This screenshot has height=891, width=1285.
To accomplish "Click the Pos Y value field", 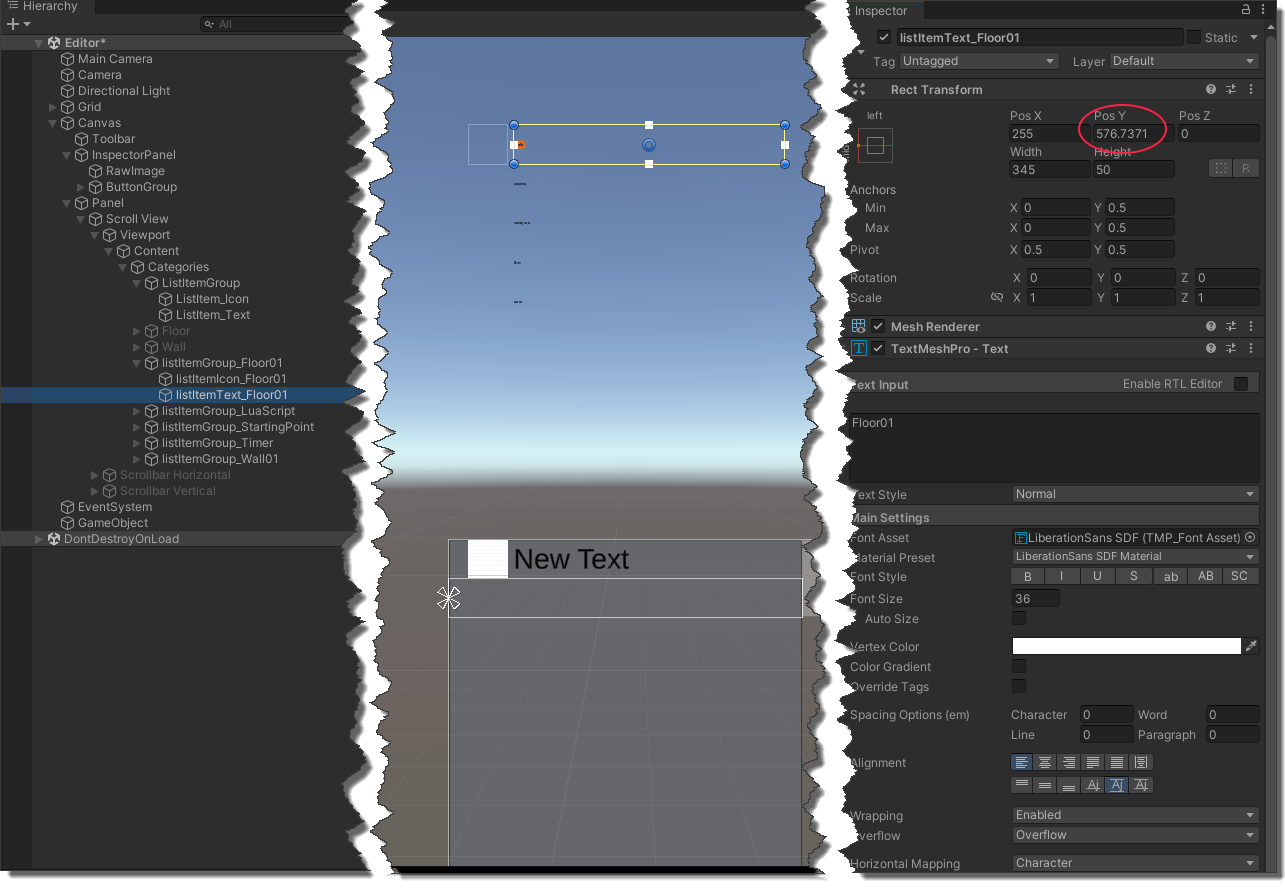I will 1133,133.
